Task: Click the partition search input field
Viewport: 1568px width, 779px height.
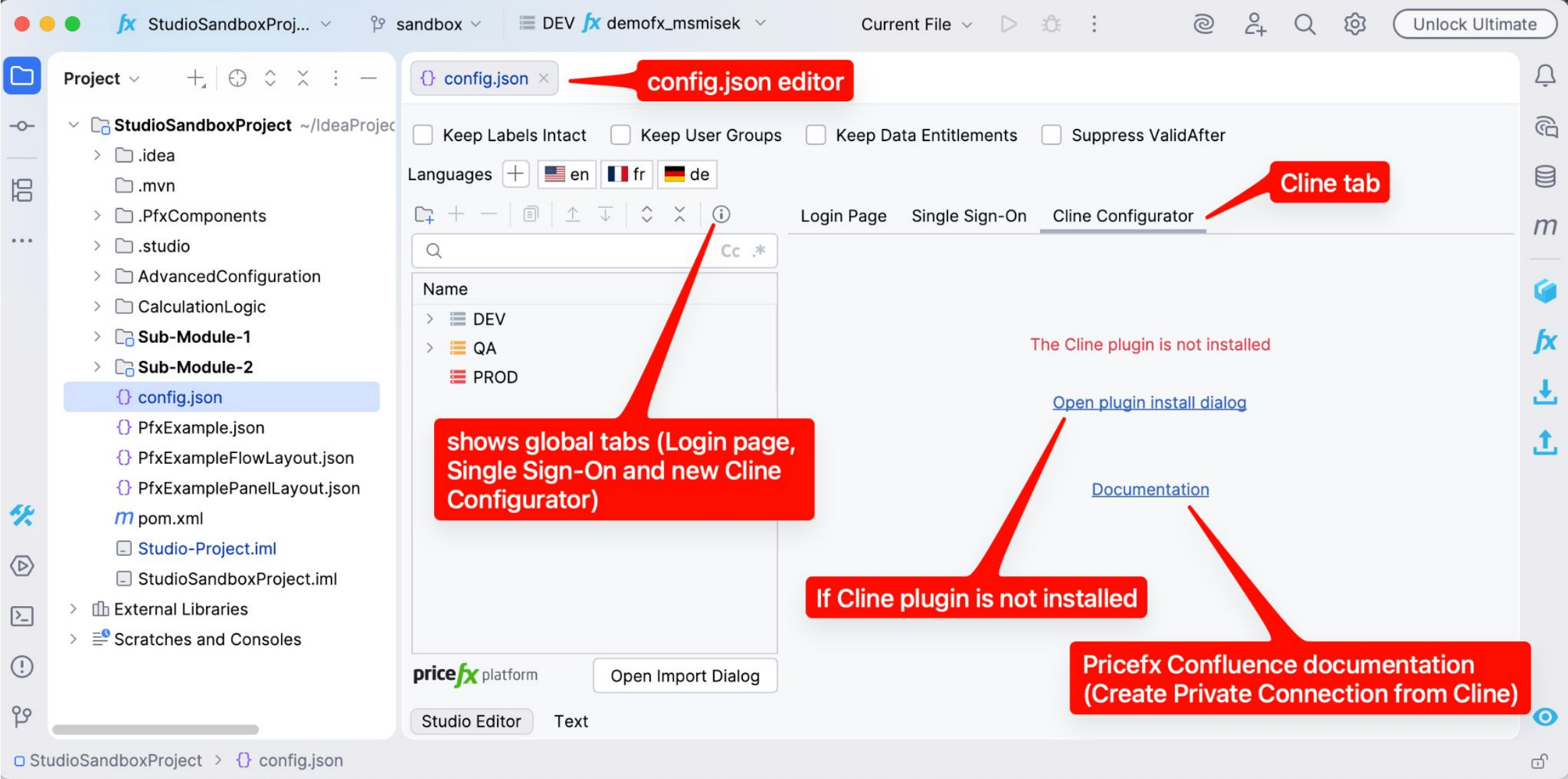Action: [574, 251]
